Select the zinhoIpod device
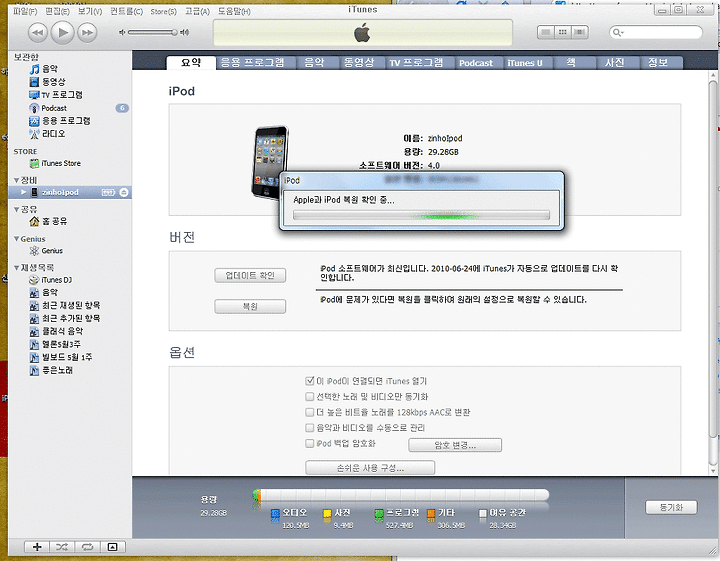Viewport: 720px width, 561px height. pos(60,192)
